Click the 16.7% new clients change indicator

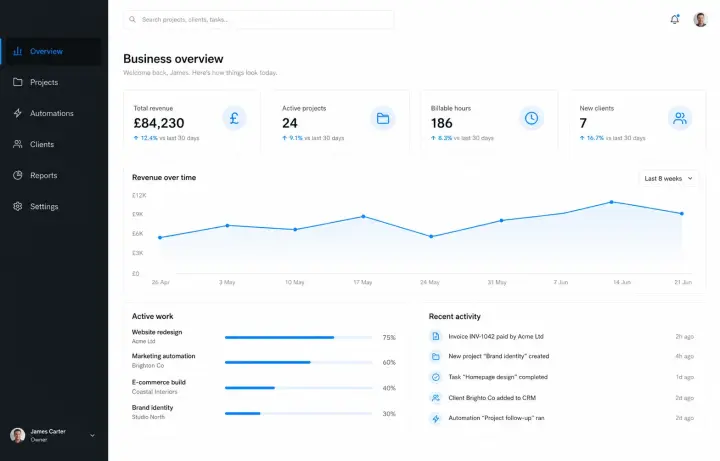click(592, 138)
